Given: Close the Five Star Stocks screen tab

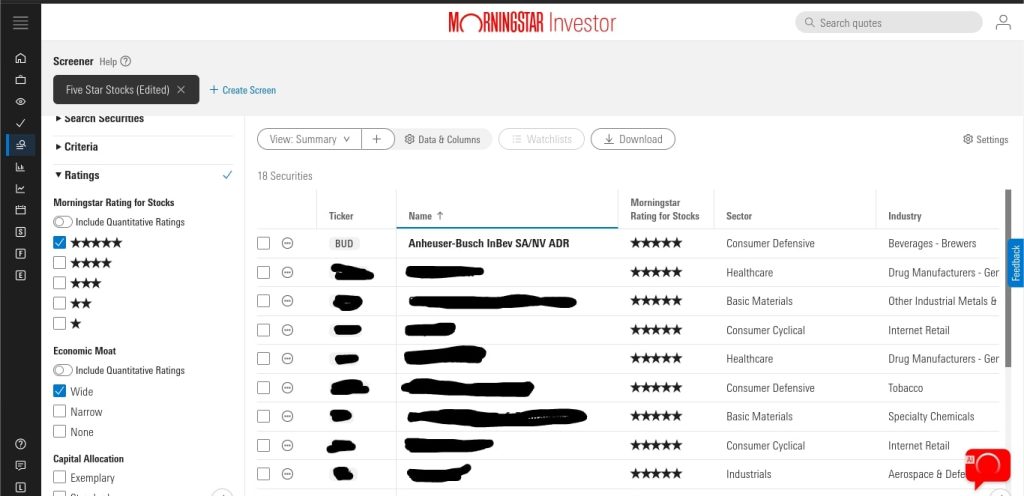Looking at the screenshot, I should point(181,90).
